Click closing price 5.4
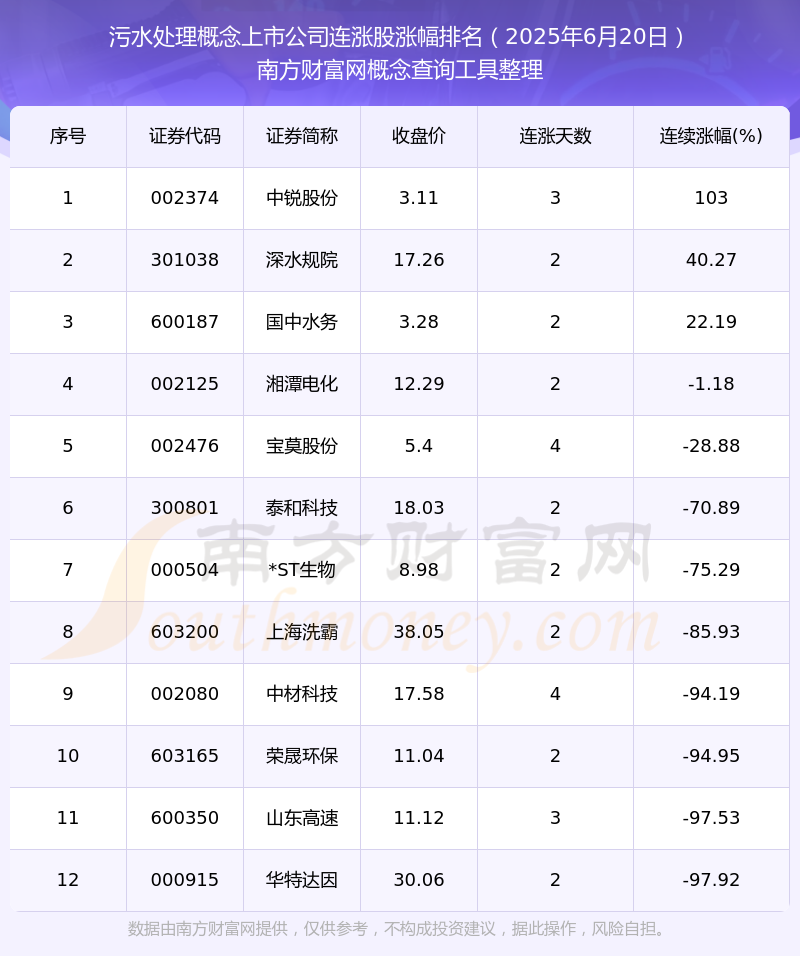 coord(419,446)
